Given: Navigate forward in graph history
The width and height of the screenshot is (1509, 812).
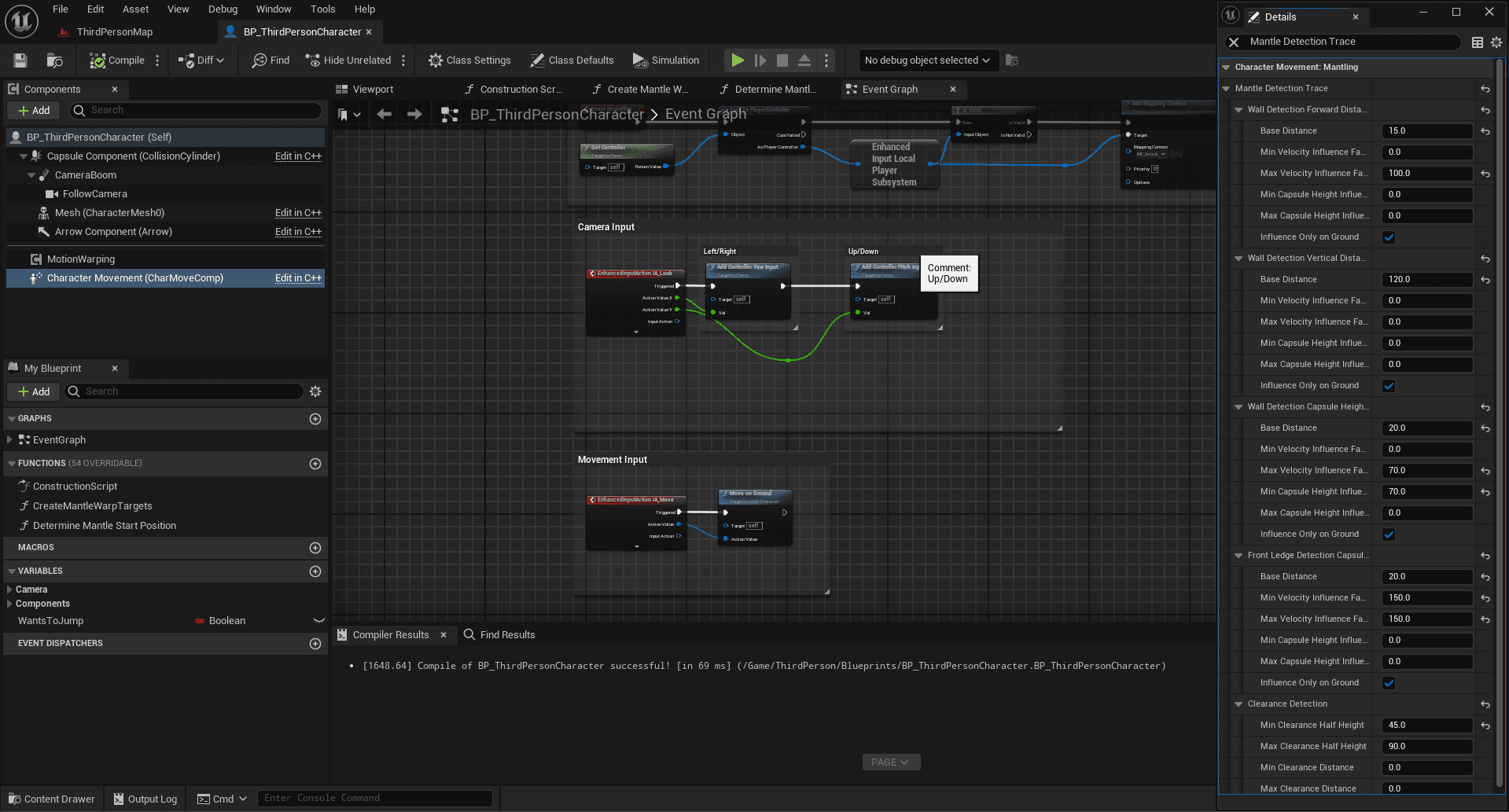Looking at the screenshot, I should pos(414,115).
